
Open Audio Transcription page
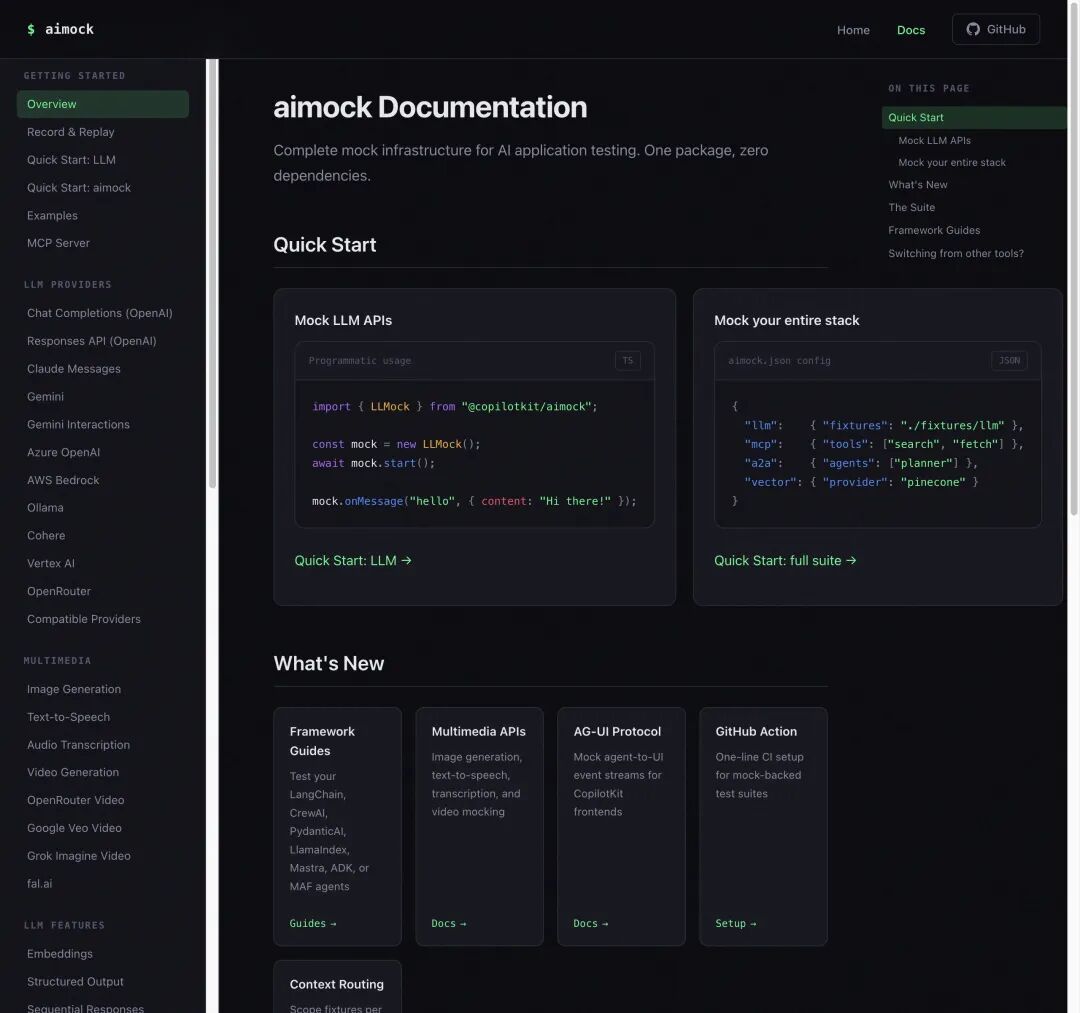[103, 744]
